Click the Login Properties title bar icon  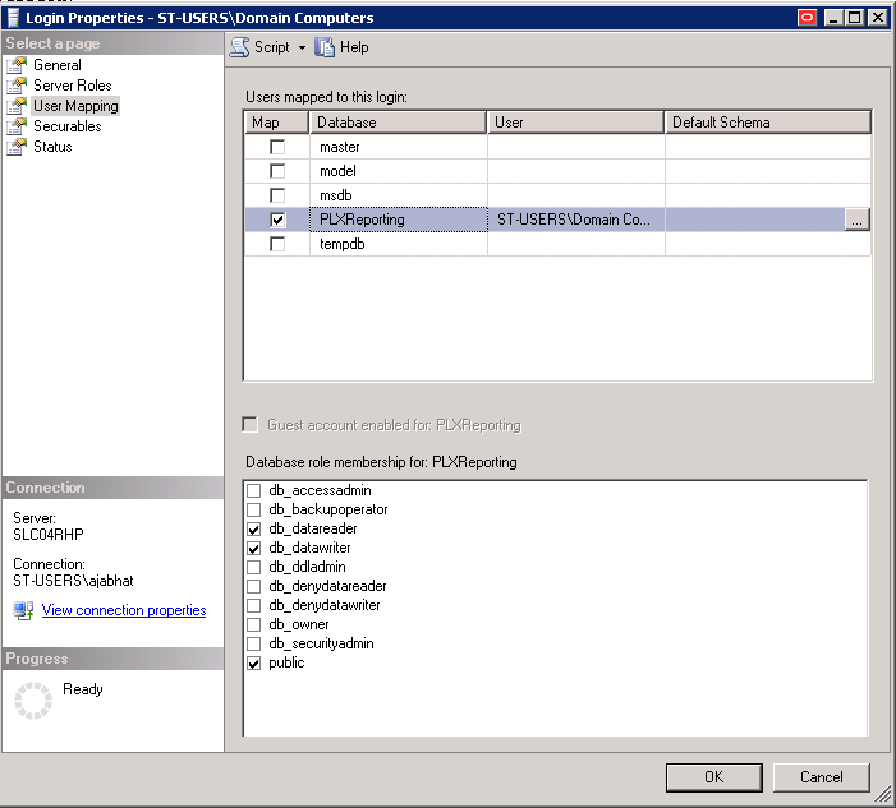13,18
